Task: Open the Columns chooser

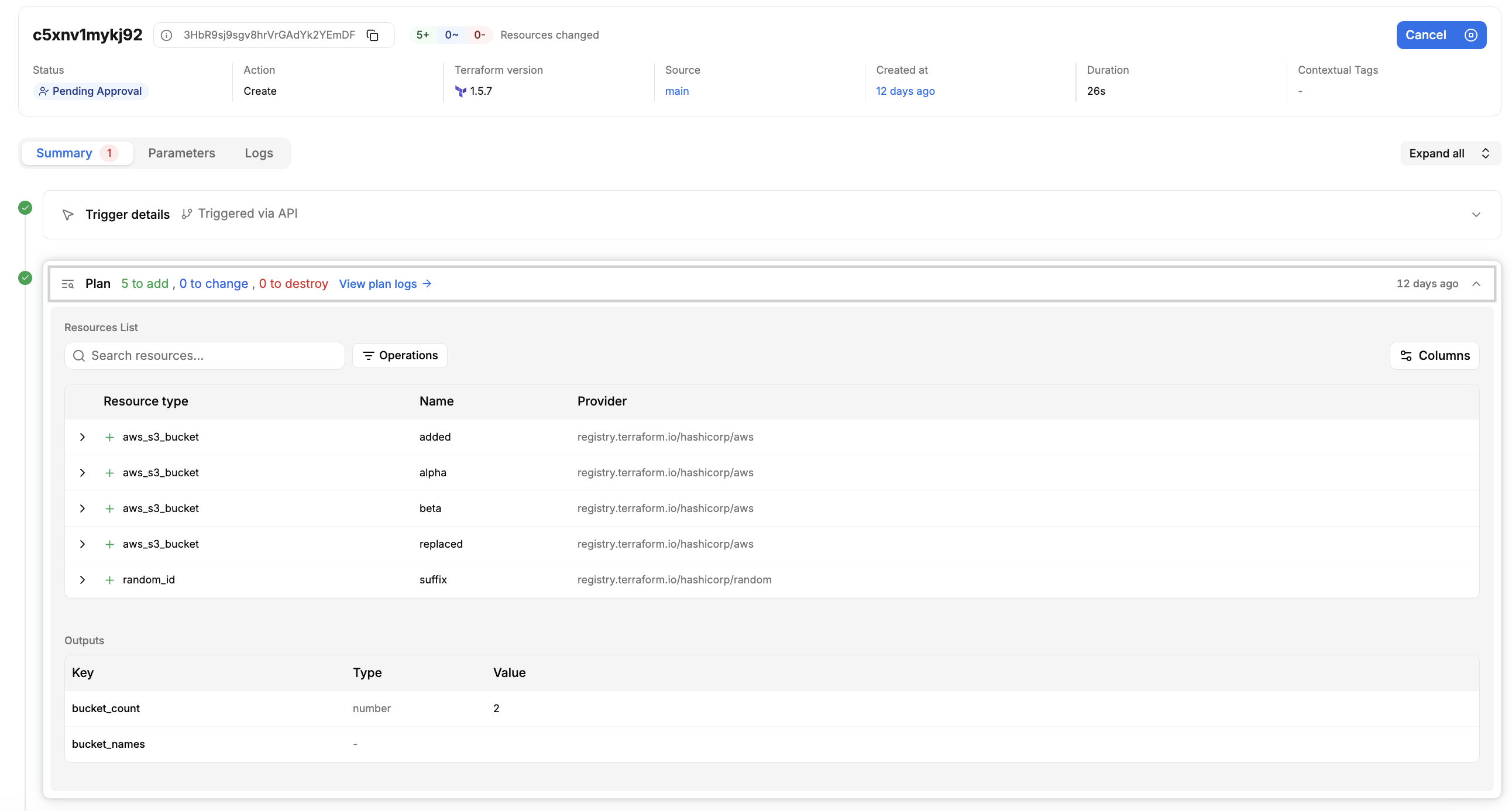Action: click(x=1435, y=356)
